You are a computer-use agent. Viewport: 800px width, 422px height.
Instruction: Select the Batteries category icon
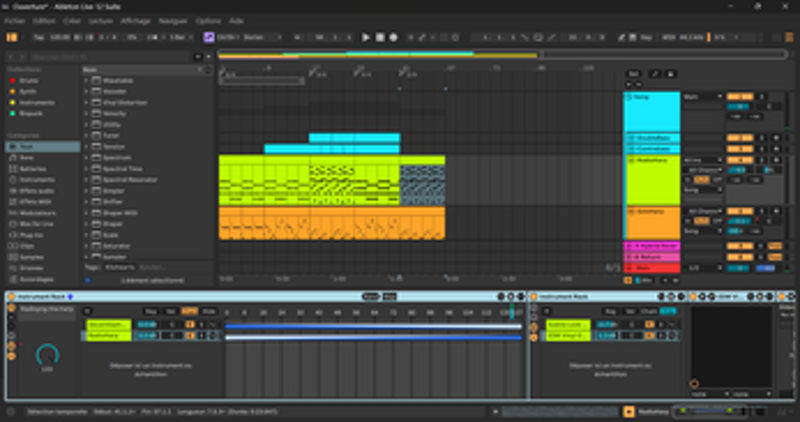click(x=13, y=168)
